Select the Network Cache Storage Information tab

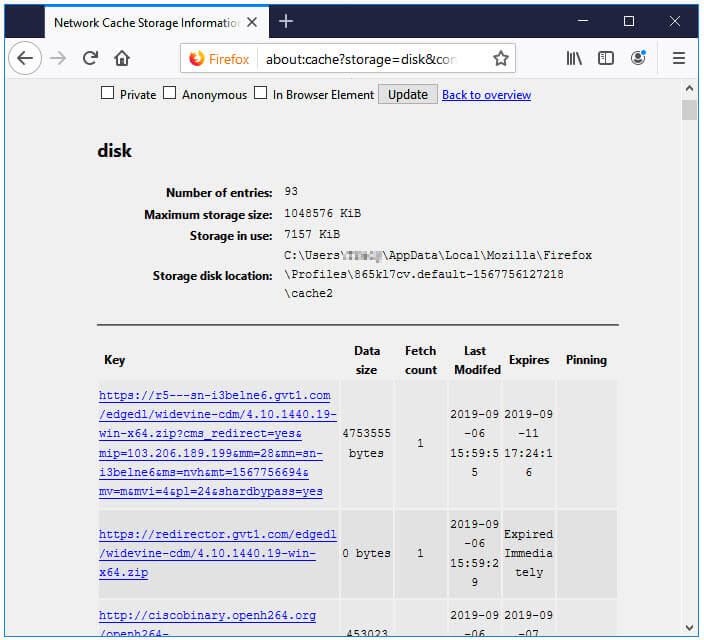tap(156, 22)
